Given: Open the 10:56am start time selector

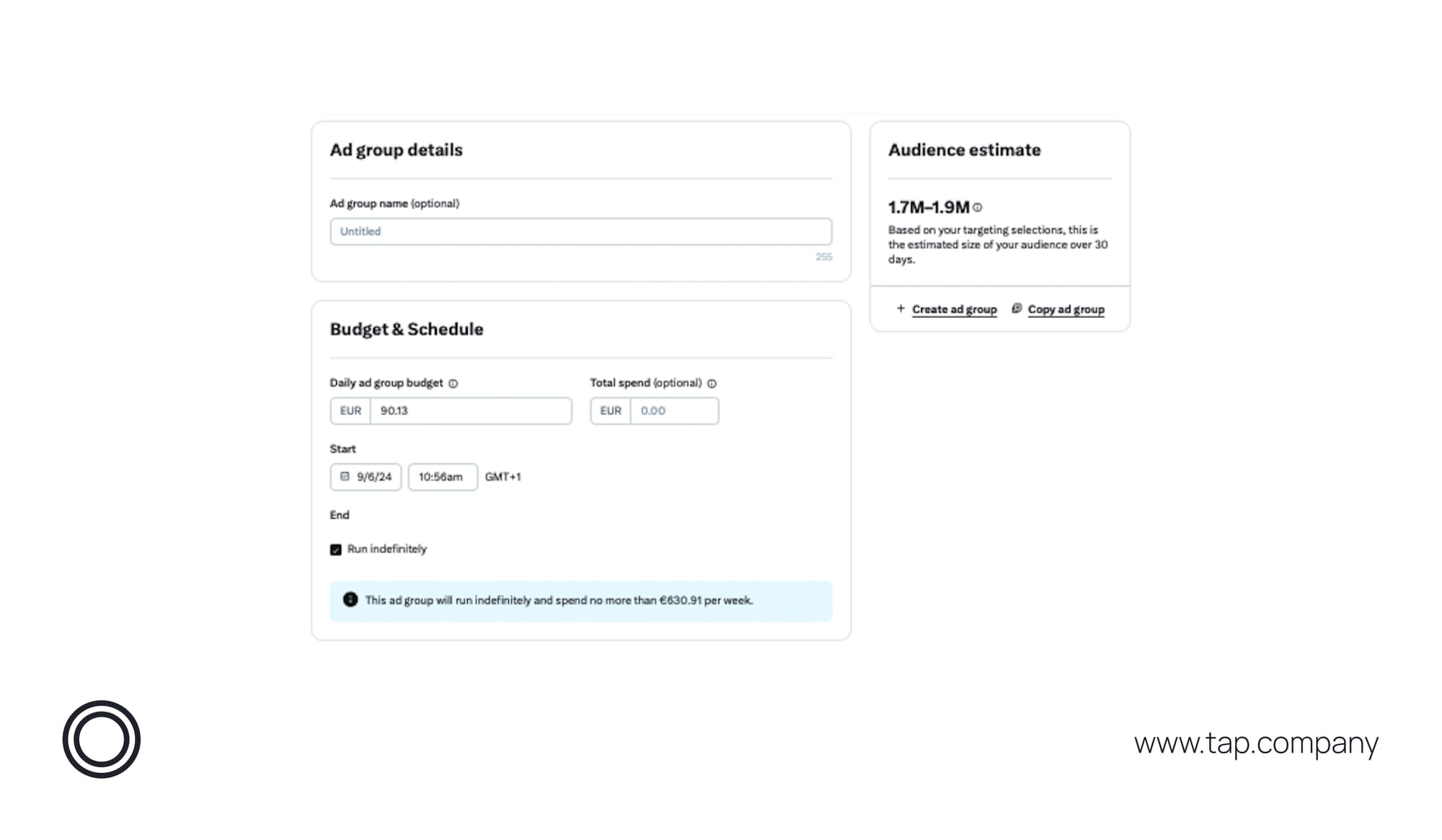Looking at the screenshot, I should pos(442,477).
